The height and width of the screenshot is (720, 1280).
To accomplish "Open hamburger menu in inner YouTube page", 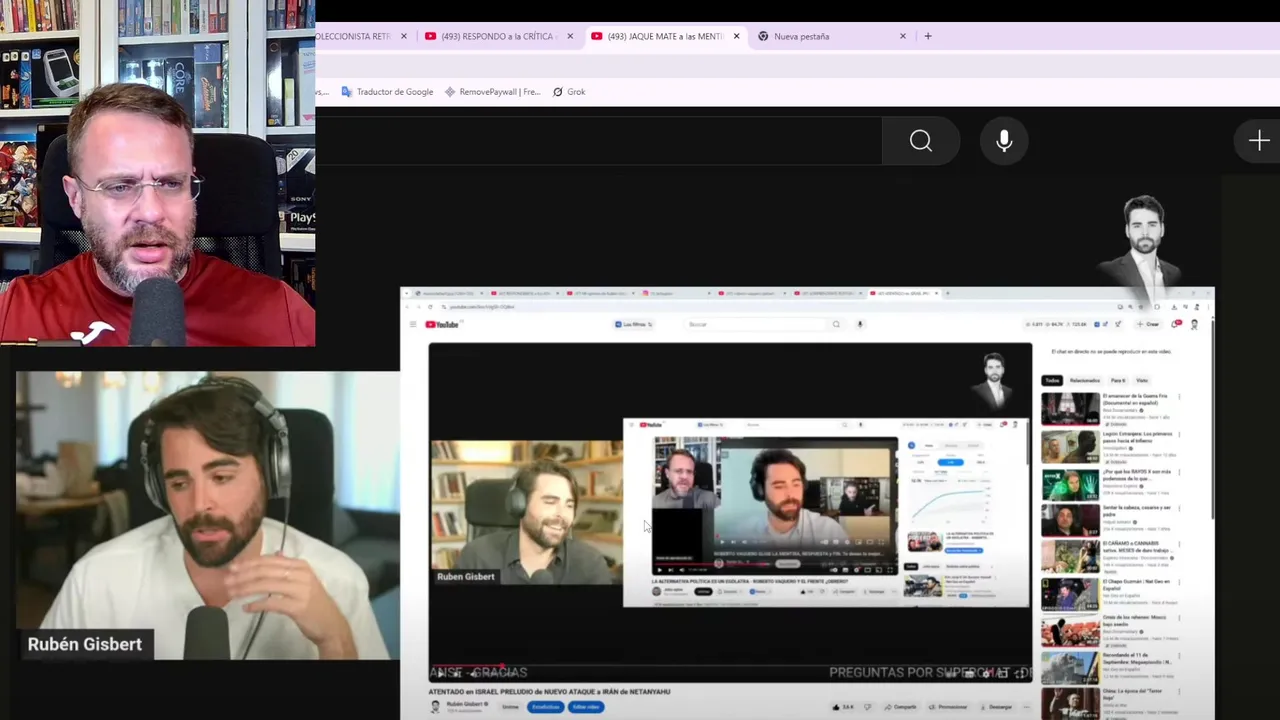I will (x=412, y=324).
